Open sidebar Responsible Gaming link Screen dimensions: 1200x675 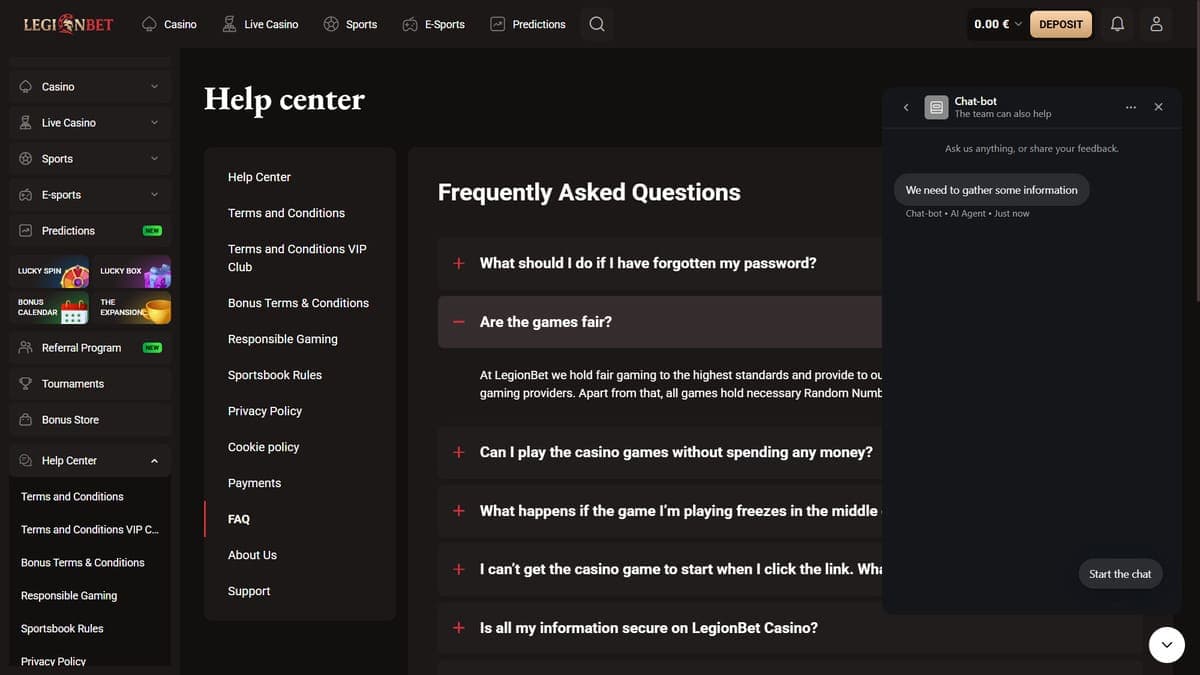69,596
